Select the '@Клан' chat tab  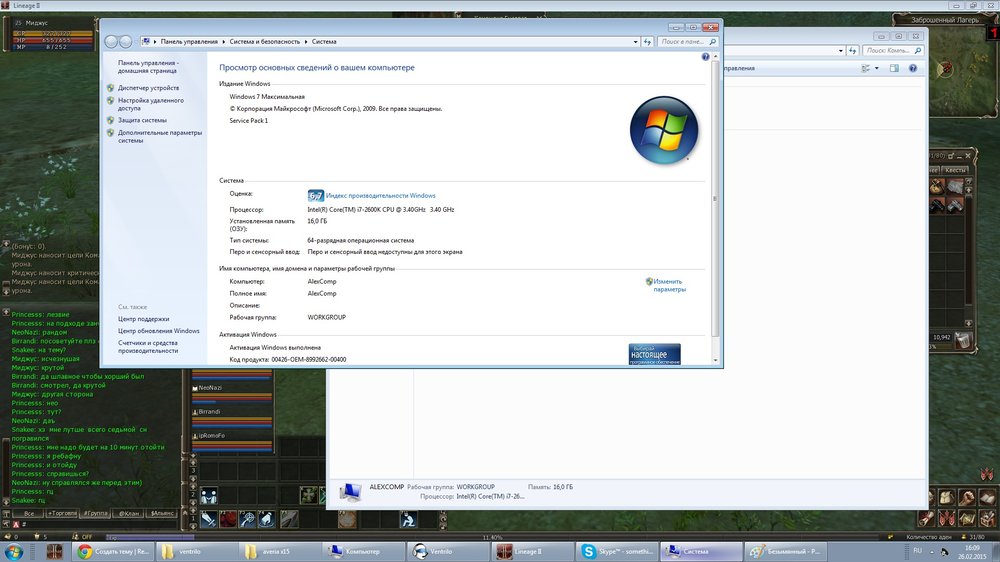coord(128,513)
